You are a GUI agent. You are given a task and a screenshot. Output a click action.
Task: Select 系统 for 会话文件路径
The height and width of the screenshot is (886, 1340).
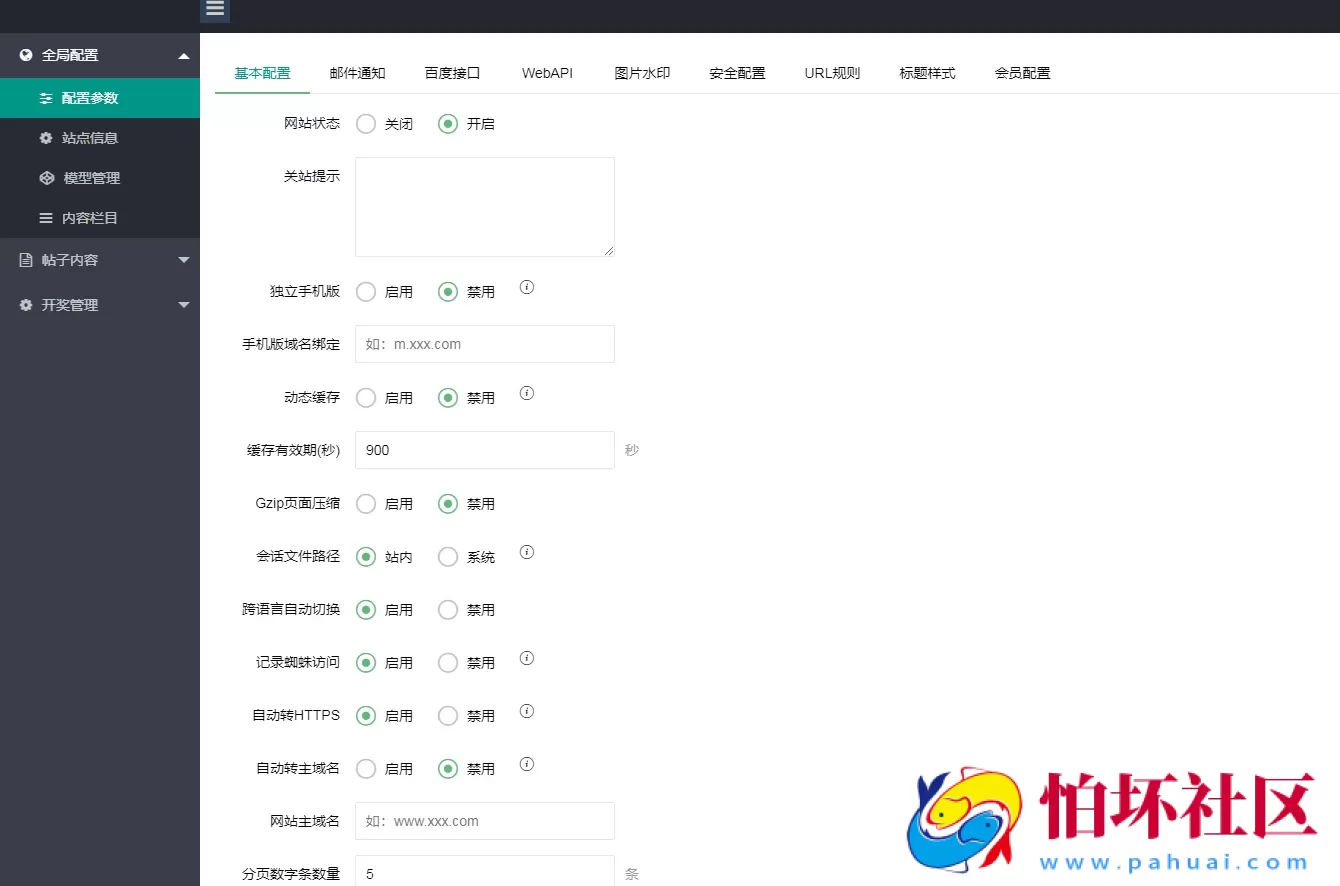pos(447,556)
